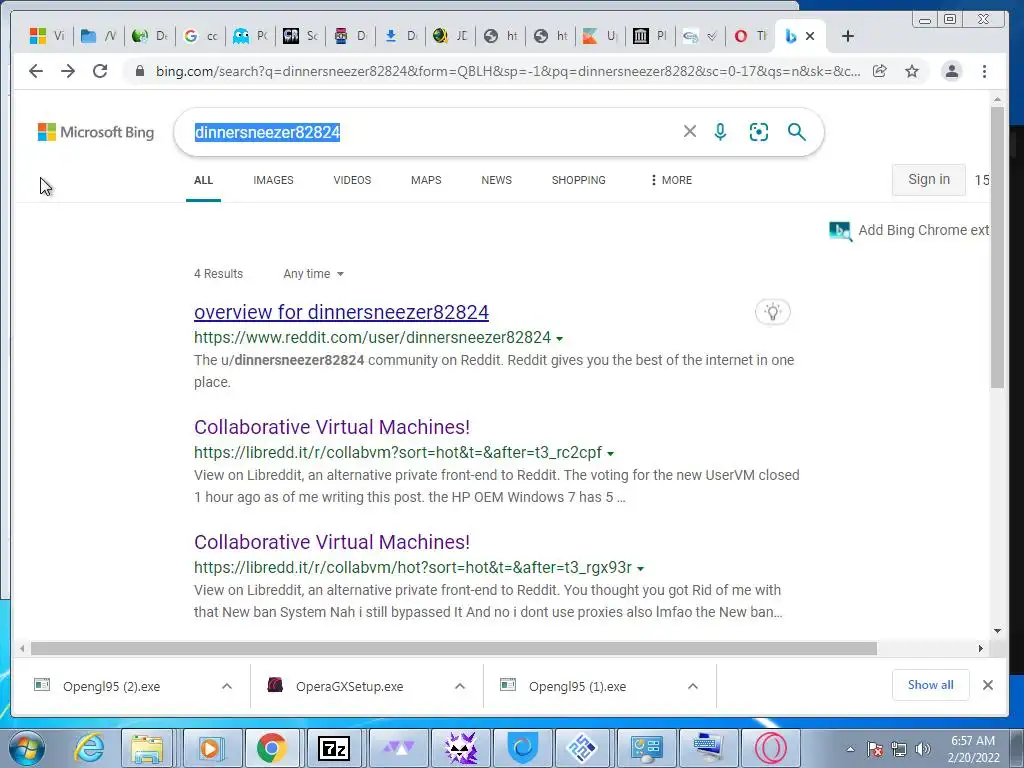Image resolution: width=1024 pixels, height=768 pixels.
Task: Go back to previous page
Action: click(x=36, y=71)
